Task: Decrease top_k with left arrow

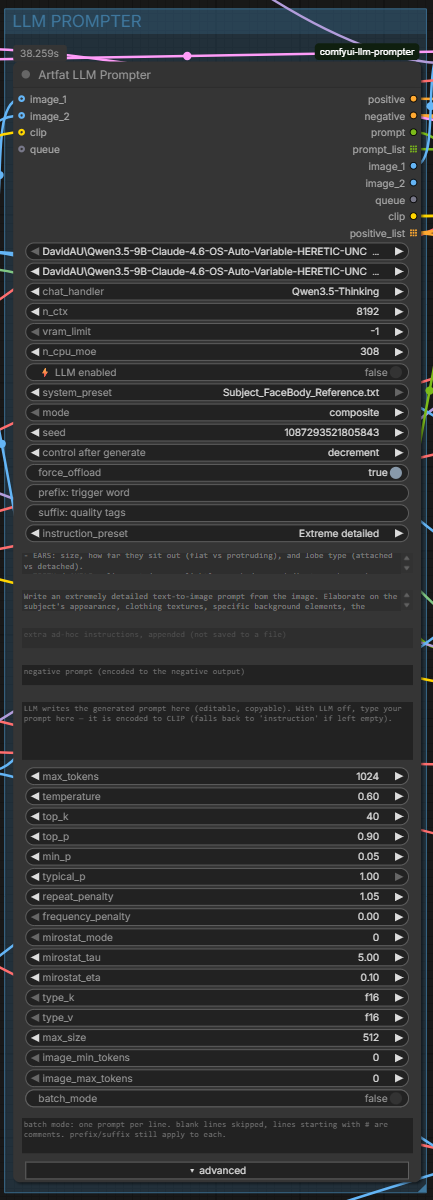Action: [x=35, y=816]
